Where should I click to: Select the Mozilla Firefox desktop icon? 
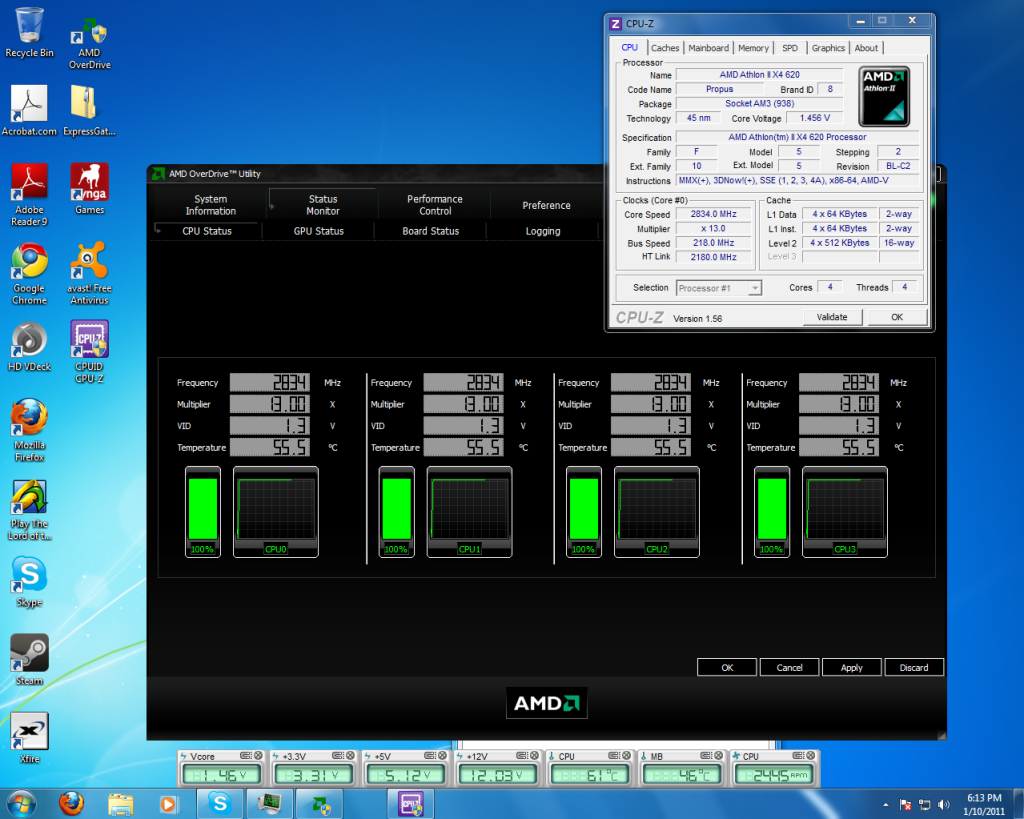click(29, 430)
